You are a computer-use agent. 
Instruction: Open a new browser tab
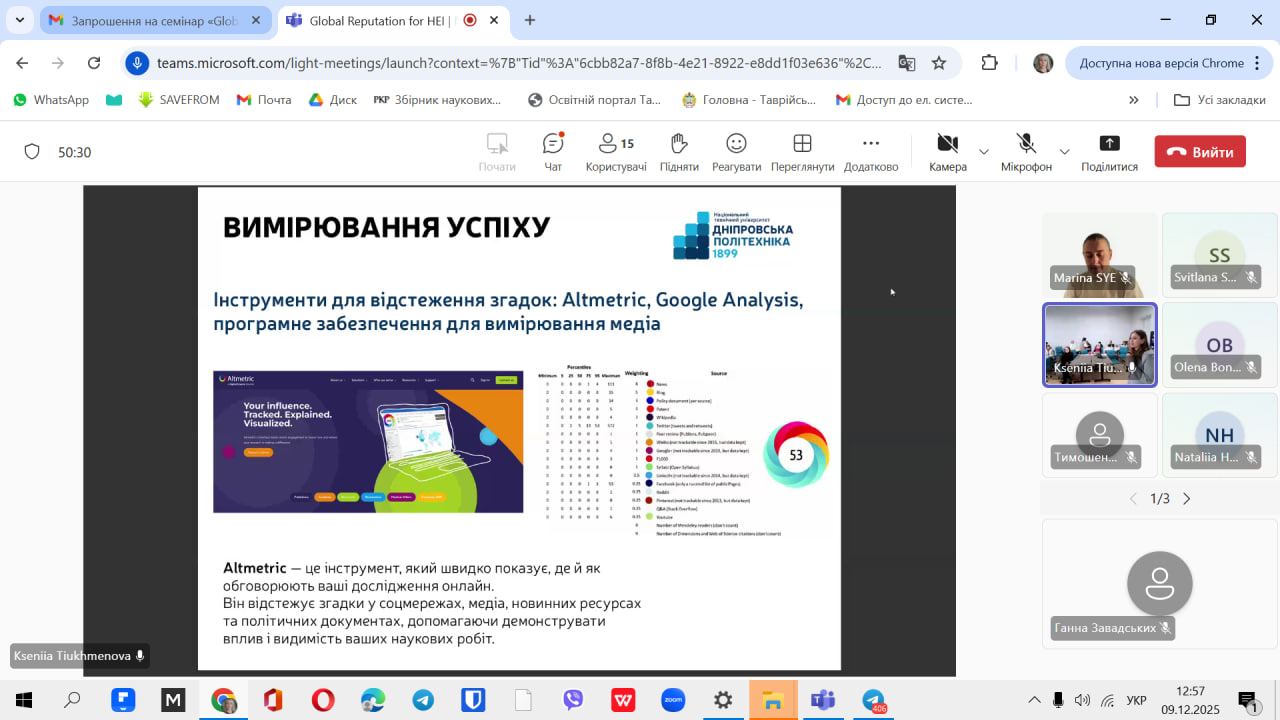[x=530, y=20]
